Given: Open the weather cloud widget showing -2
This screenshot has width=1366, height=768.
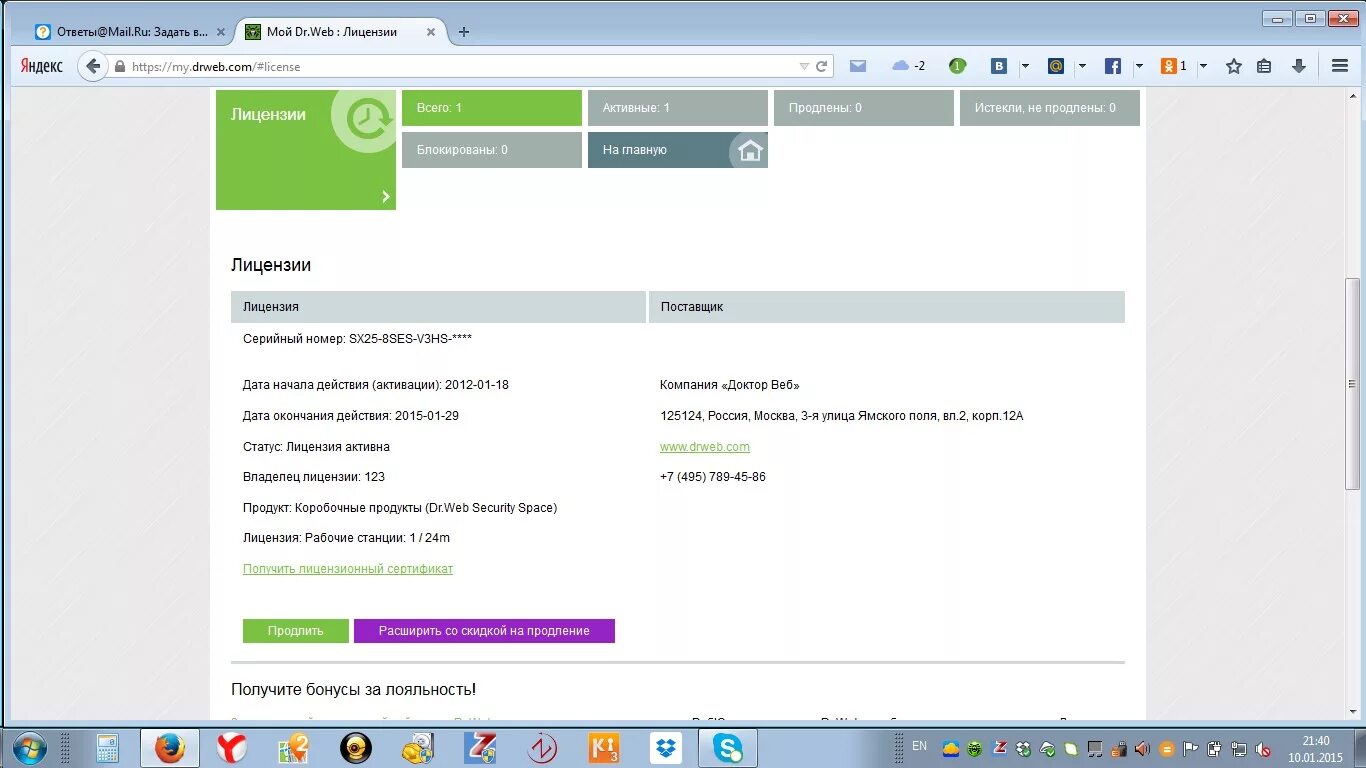Looking at the screenshot, I should [909, 66].
